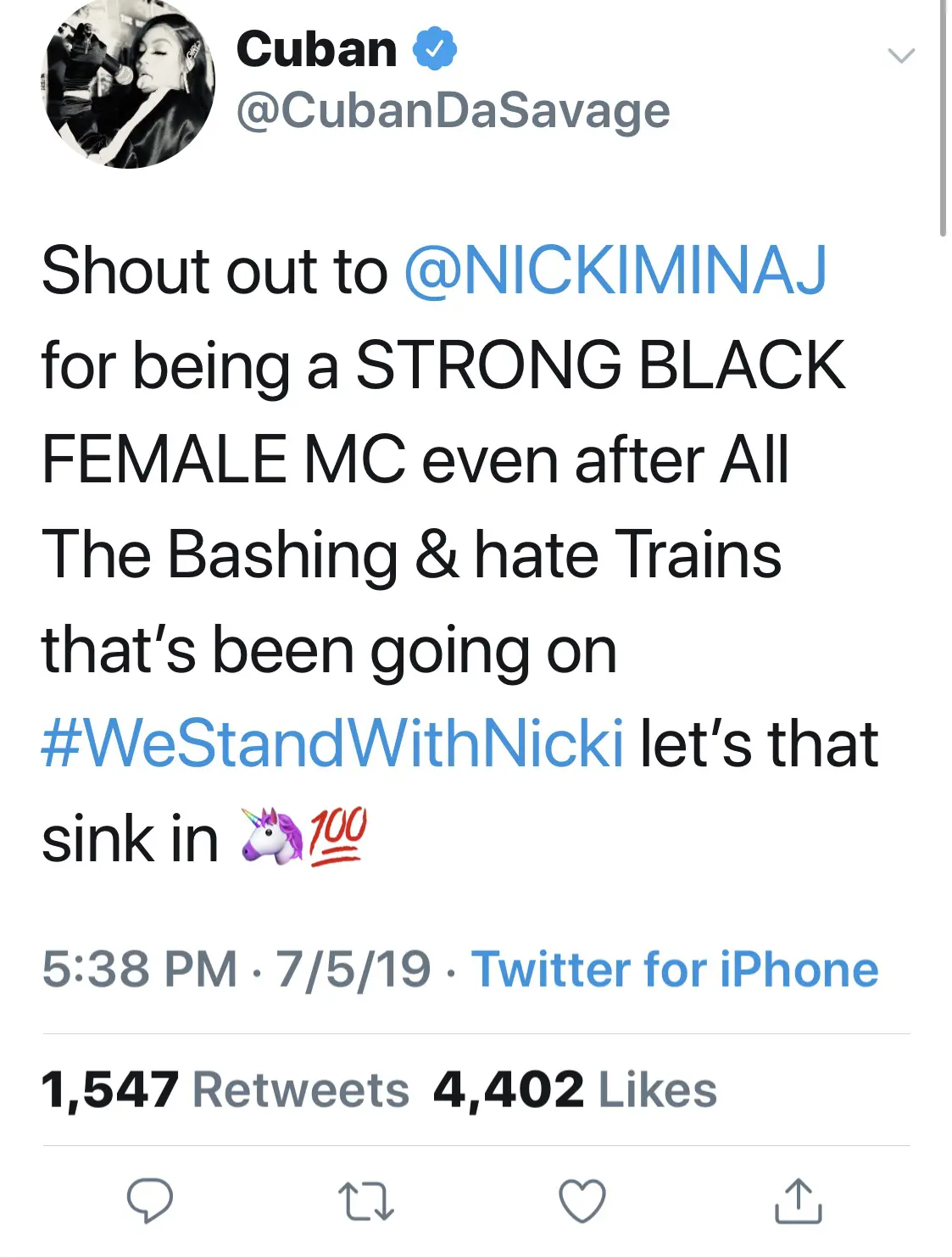
Task: Open the #WeStandWithNicki hashtag
Action: click(332, 743)
